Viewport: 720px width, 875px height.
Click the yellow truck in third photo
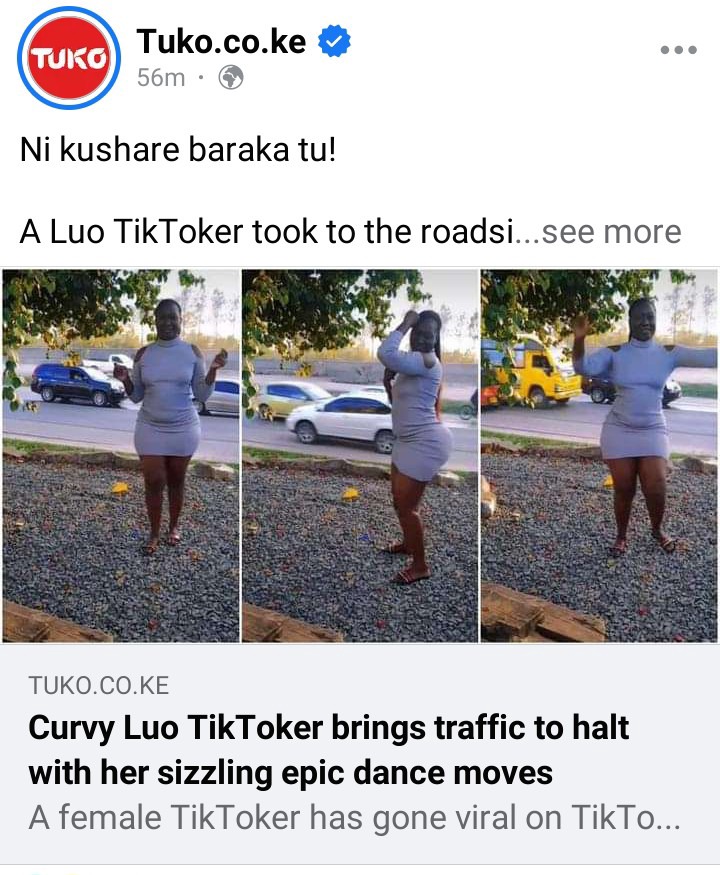[530, 371]
